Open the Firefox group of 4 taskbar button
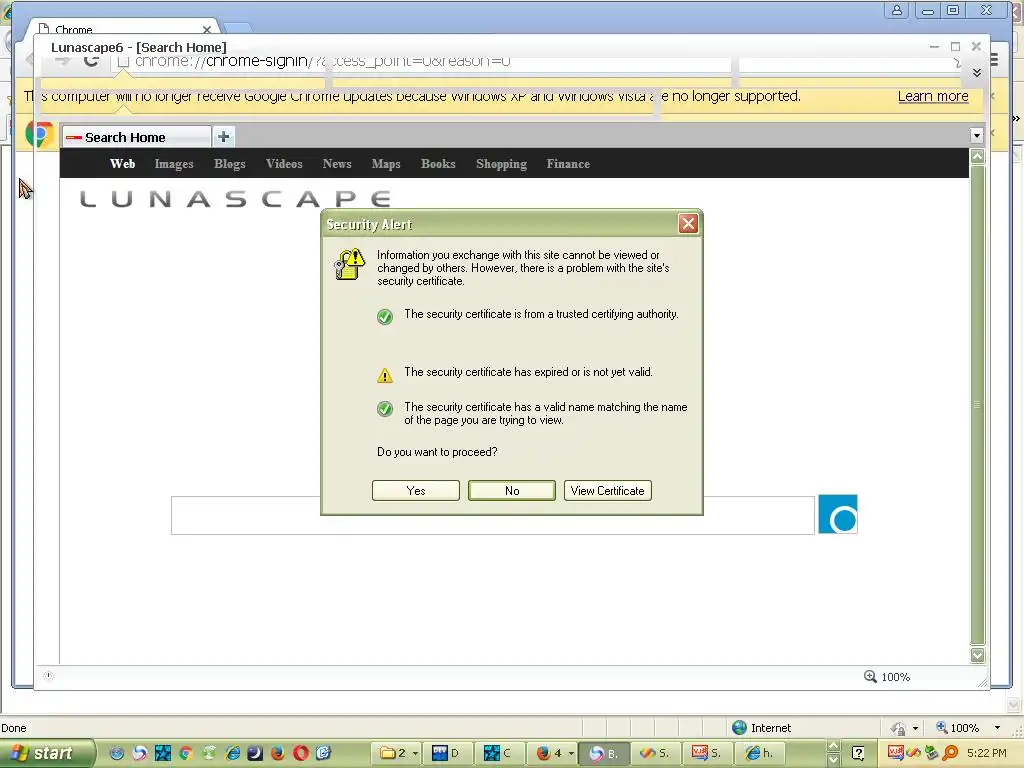This screenshot has height=768, width=1024. pyautogui.click(x=552, y=753)
